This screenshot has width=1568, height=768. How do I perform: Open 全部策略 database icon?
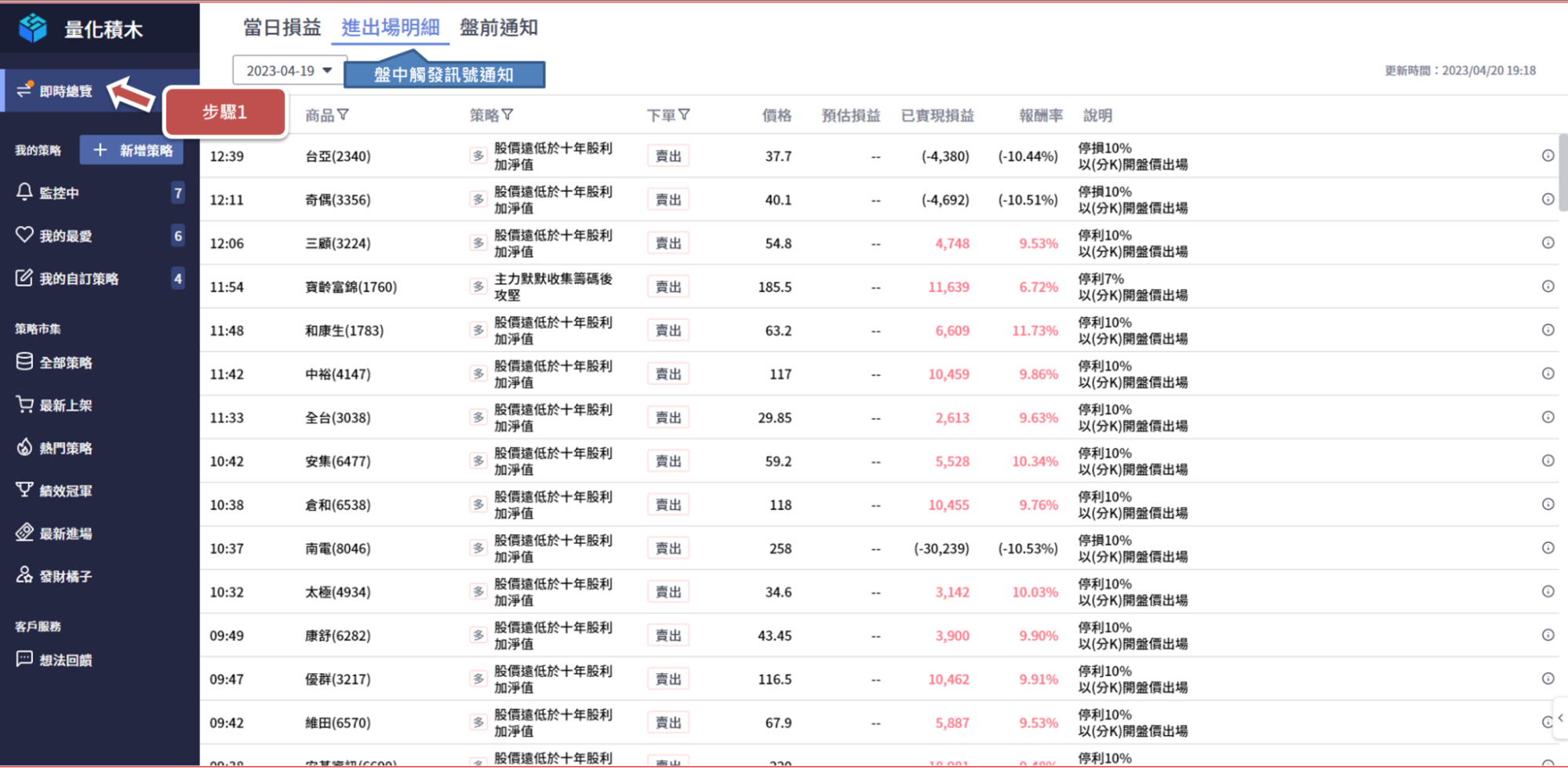(x=24, y=362)
